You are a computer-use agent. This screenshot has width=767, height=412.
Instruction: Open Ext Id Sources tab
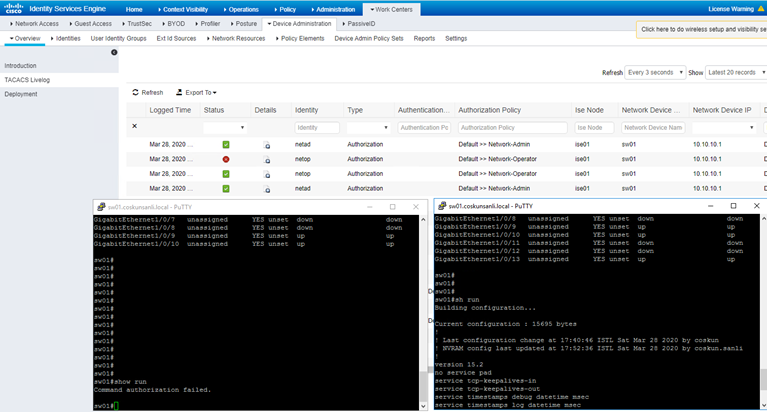click(176, 38)
